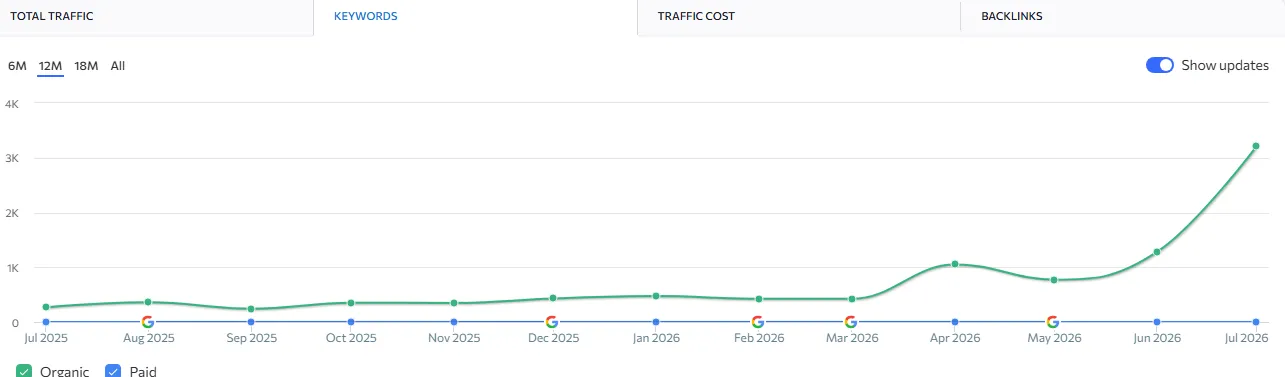Viewport: 1285px width, 377px height.
Task: Click the organic data point for Jan 2026
Action: (x=656, y=296)
